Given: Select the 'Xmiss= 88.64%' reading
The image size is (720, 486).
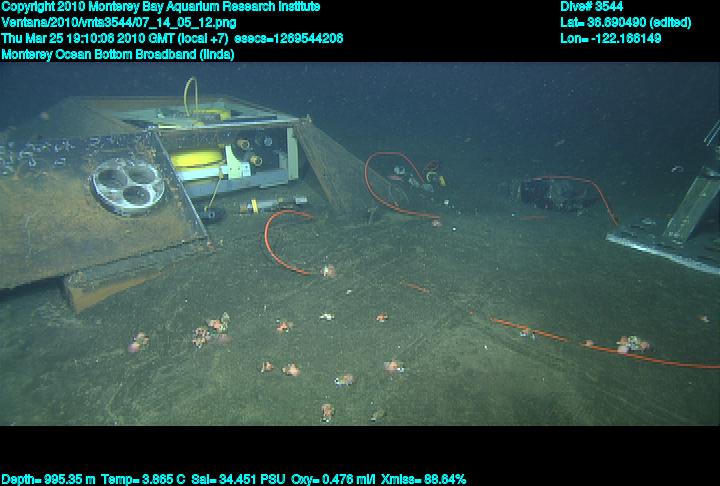Looking at the screenshot, I should point(424,480).
